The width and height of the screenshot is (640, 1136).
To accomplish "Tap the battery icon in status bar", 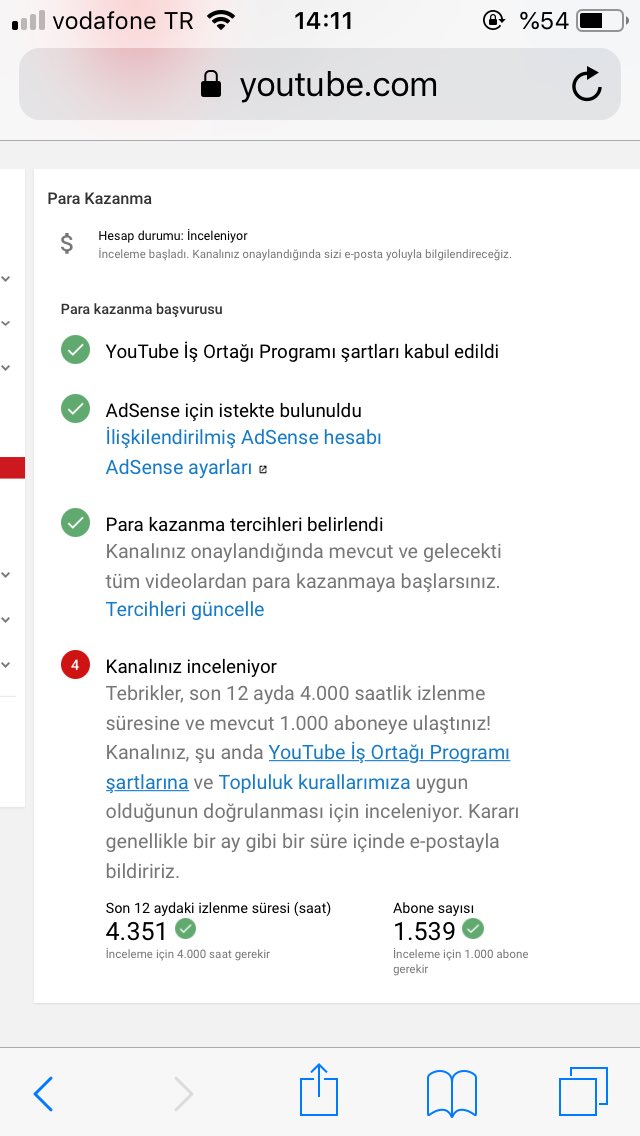I will (x=602, y=20).
